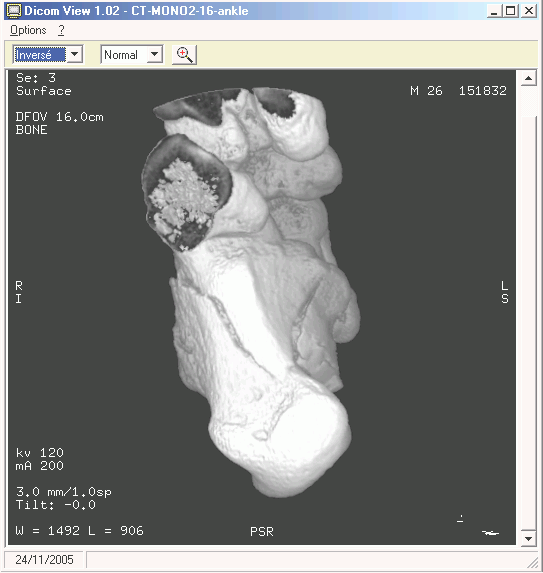543x573 pixels.
Task: Click the vertical scrollbar thumb
Action: click(528, 323)
